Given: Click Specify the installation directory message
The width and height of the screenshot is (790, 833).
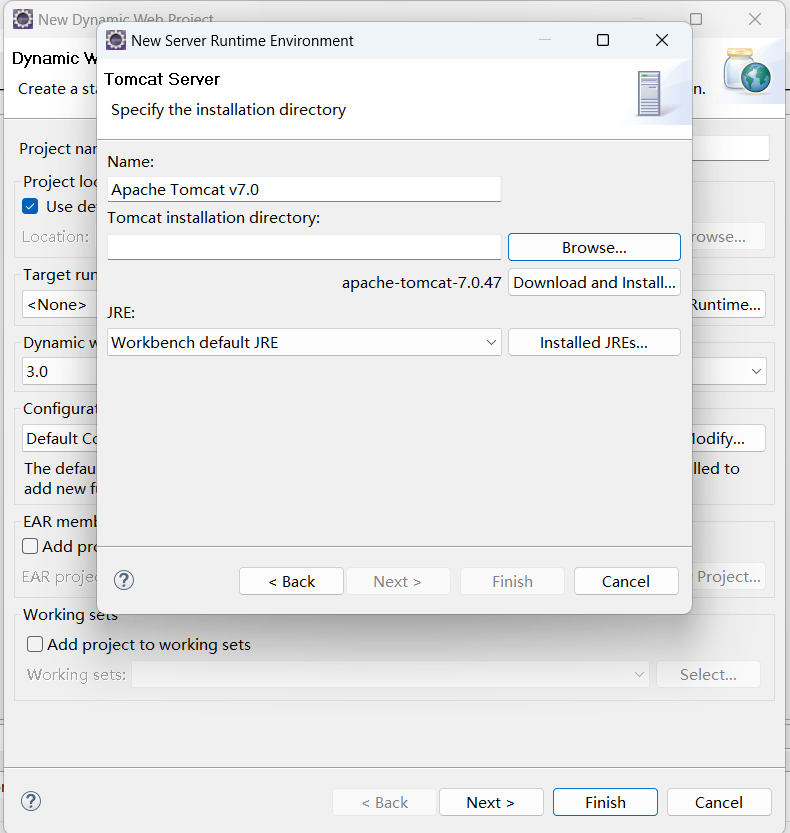Looking at the screenshot, I should pyautogui.click(x=228, y=109).
